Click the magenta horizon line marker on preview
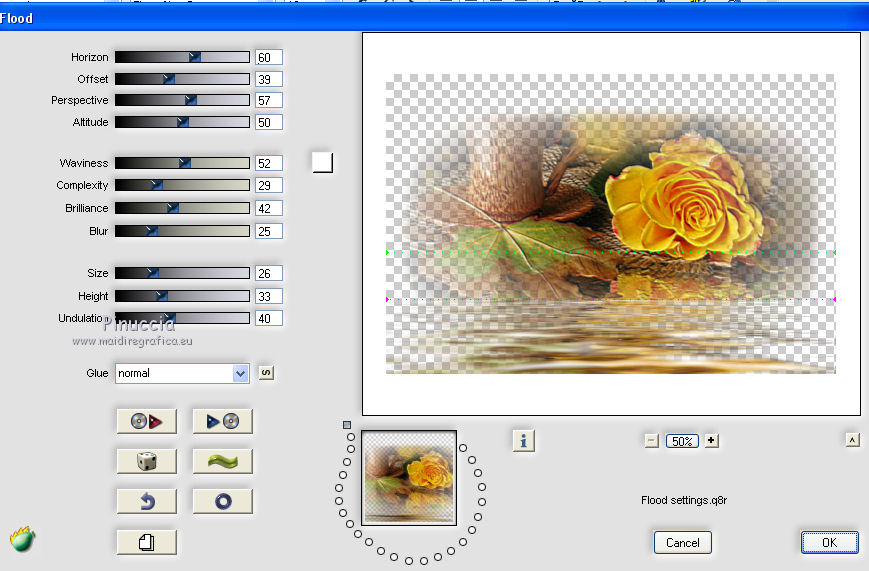 611,299
